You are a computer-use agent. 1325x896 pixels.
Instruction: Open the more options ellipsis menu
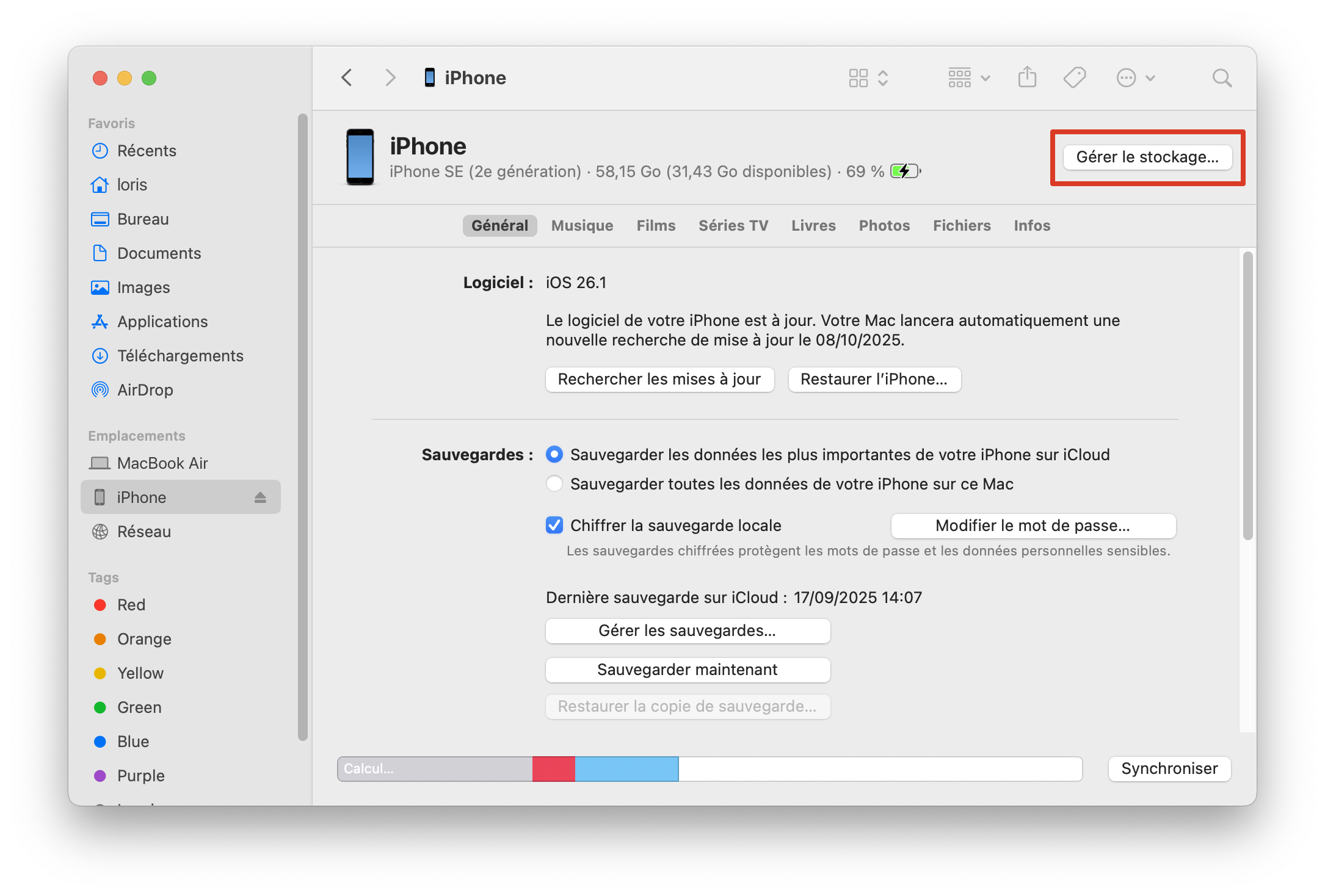[1127, 78]
